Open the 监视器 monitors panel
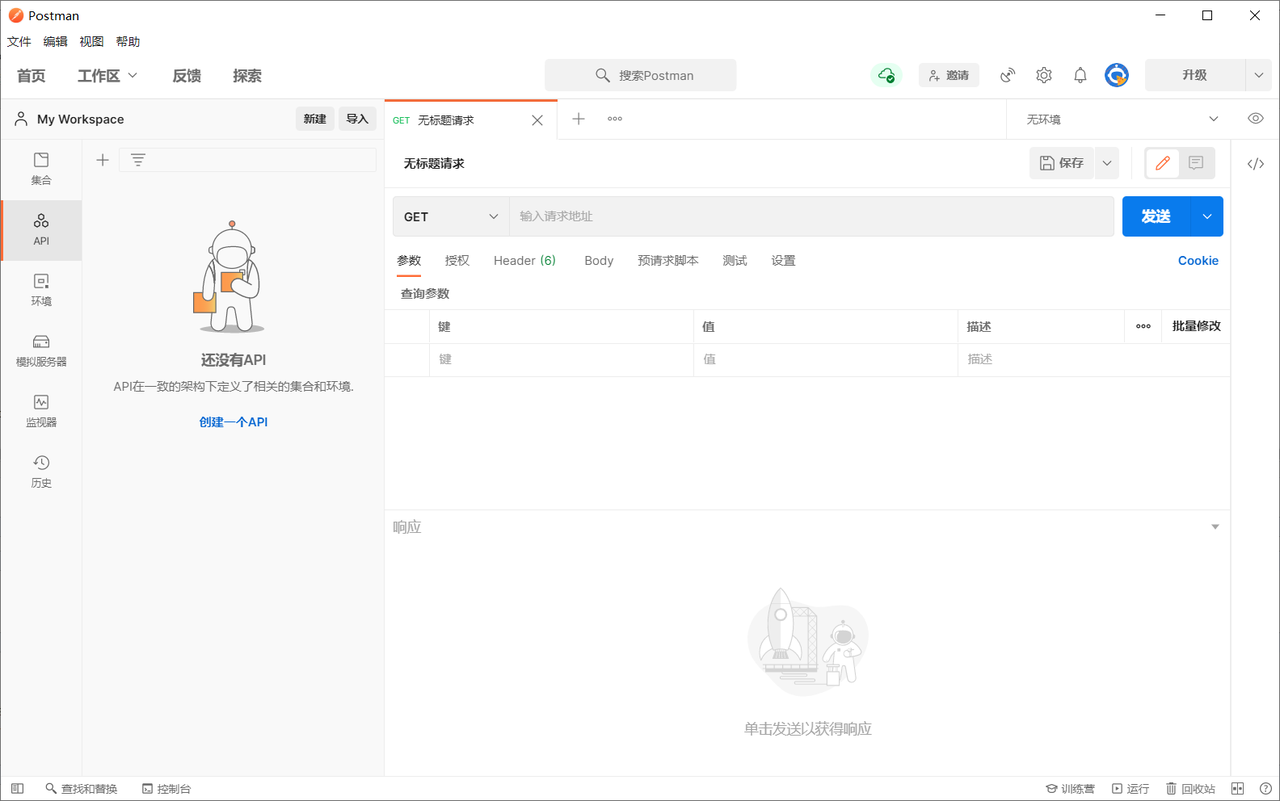Viewport: 1280px width, 801px height. tap(41, 410)
